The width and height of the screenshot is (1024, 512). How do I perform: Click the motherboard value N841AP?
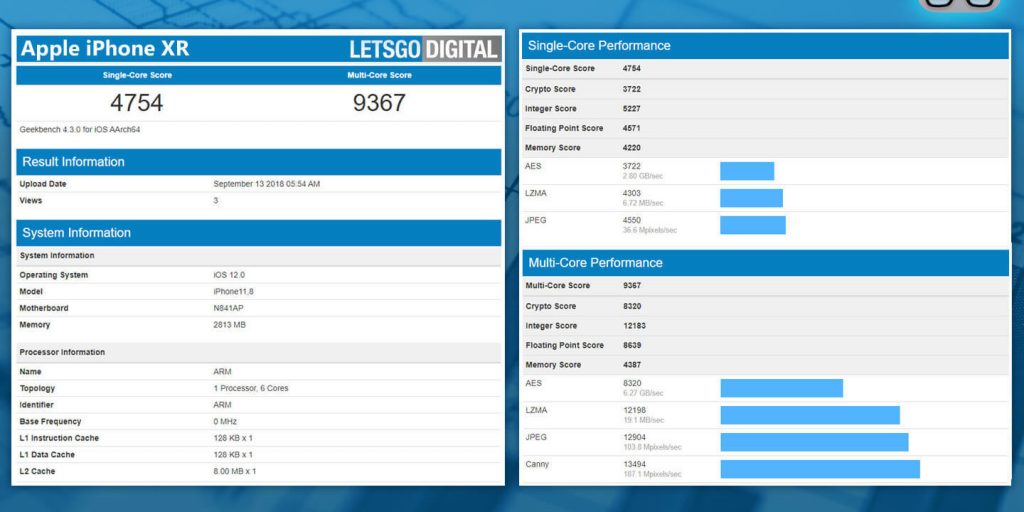coord(231,308)
